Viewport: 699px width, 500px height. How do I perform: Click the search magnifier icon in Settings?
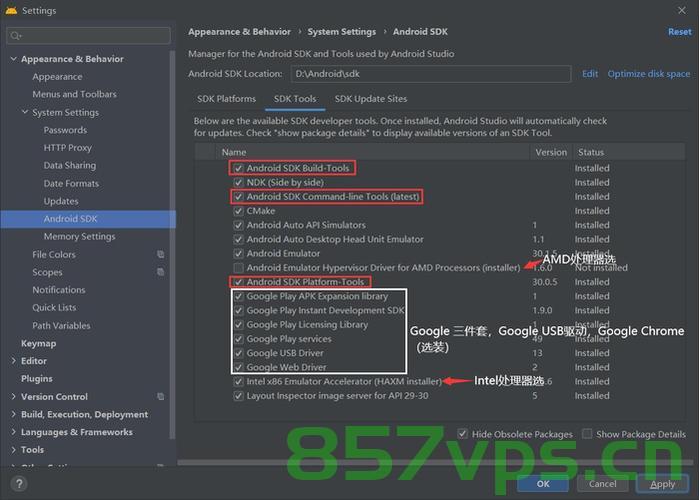pos(16,36)
